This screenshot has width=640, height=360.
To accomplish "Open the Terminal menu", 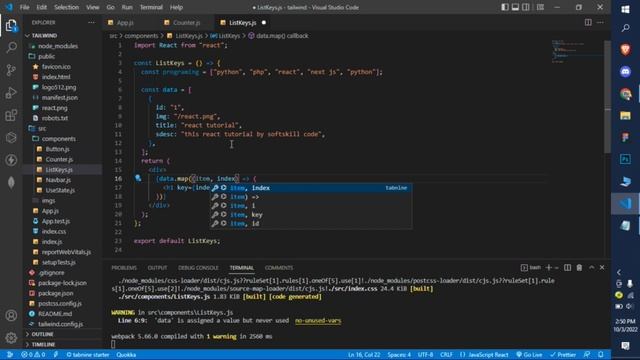I will click(x=151, y=7).
